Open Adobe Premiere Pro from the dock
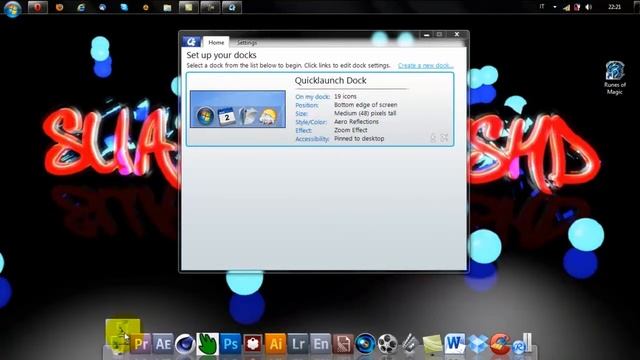This screenshot has height=360, width=640. (141, 344)
